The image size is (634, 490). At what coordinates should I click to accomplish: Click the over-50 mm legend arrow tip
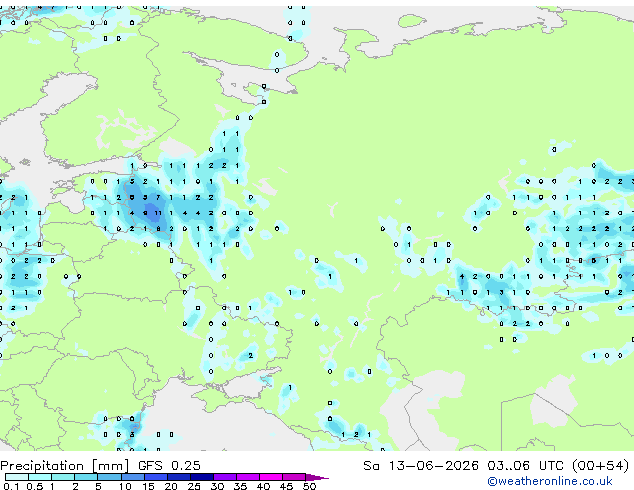pyautogui.click(x=317, y=477)
